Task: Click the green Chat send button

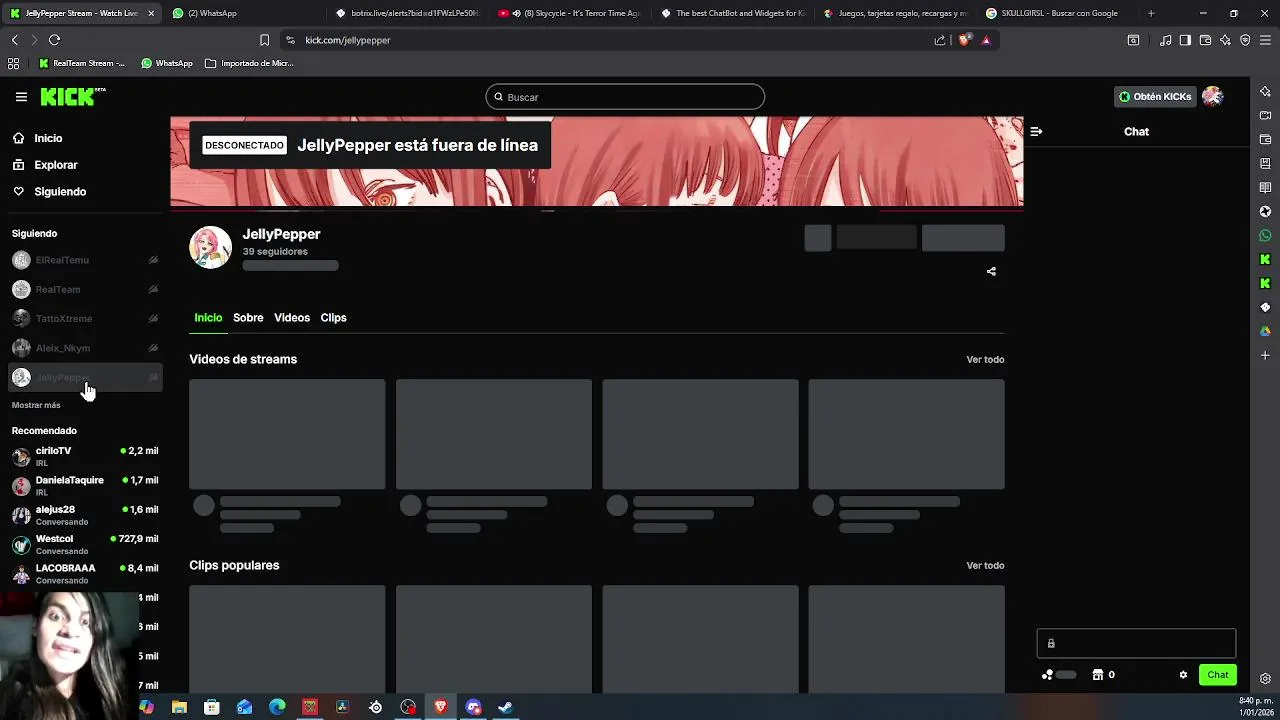Action: click(x=1217, y=675)
